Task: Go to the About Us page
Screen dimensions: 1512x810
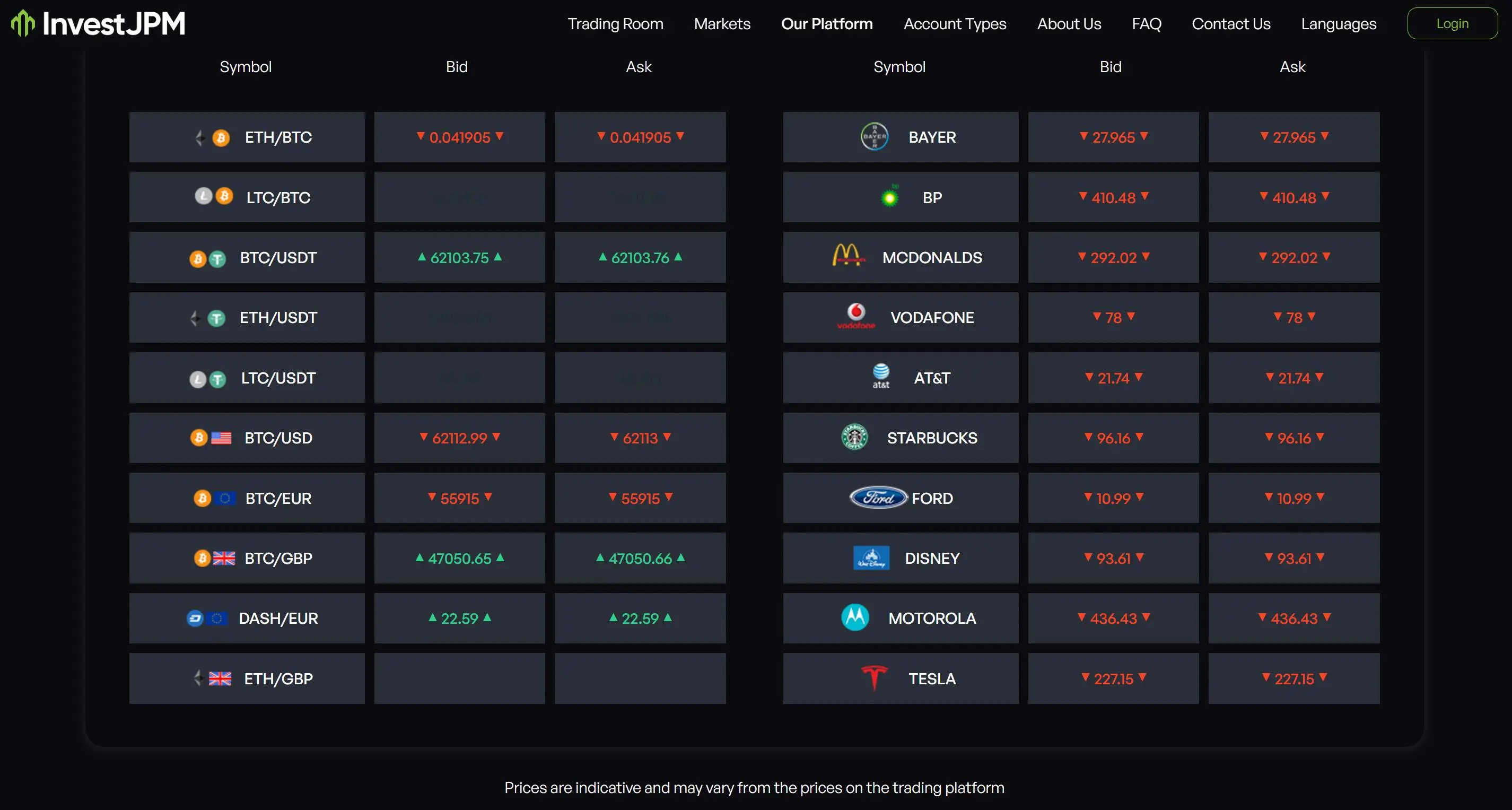Action: point(1069,23)
